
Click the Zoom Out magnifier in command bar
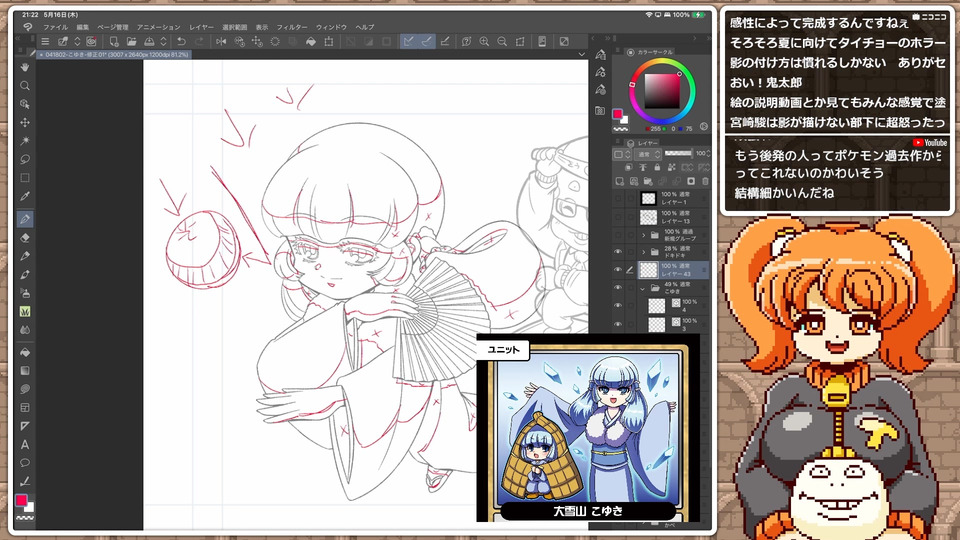(x=502, y=42)
